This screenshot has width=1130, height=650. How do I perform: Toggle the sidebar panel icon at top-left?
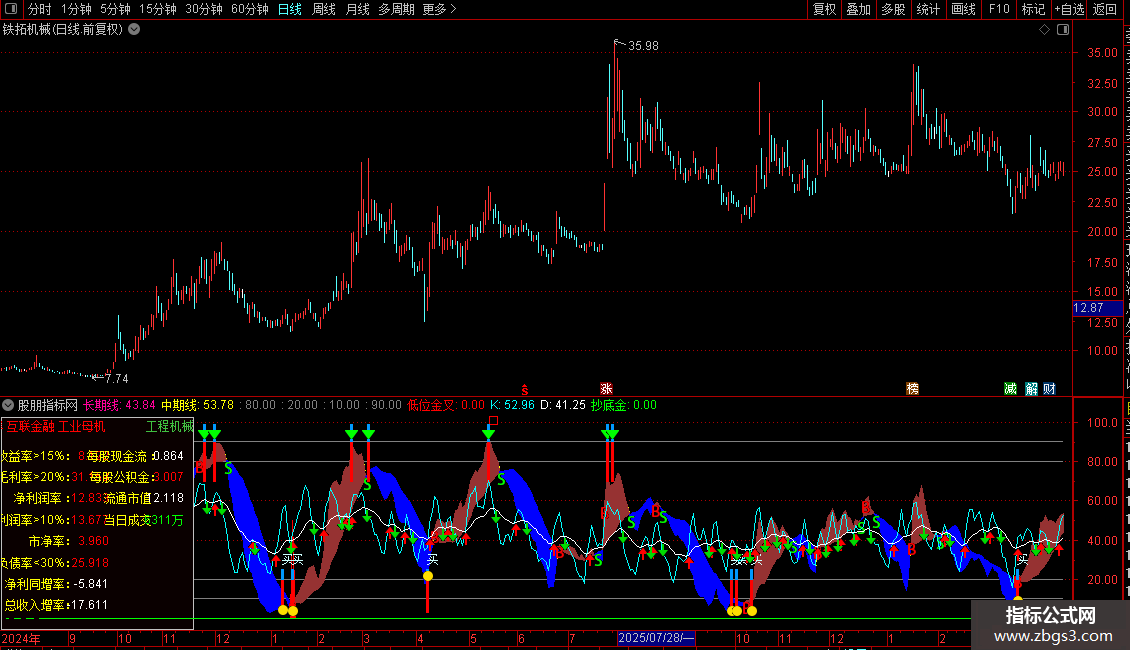[x=11, y=9]
